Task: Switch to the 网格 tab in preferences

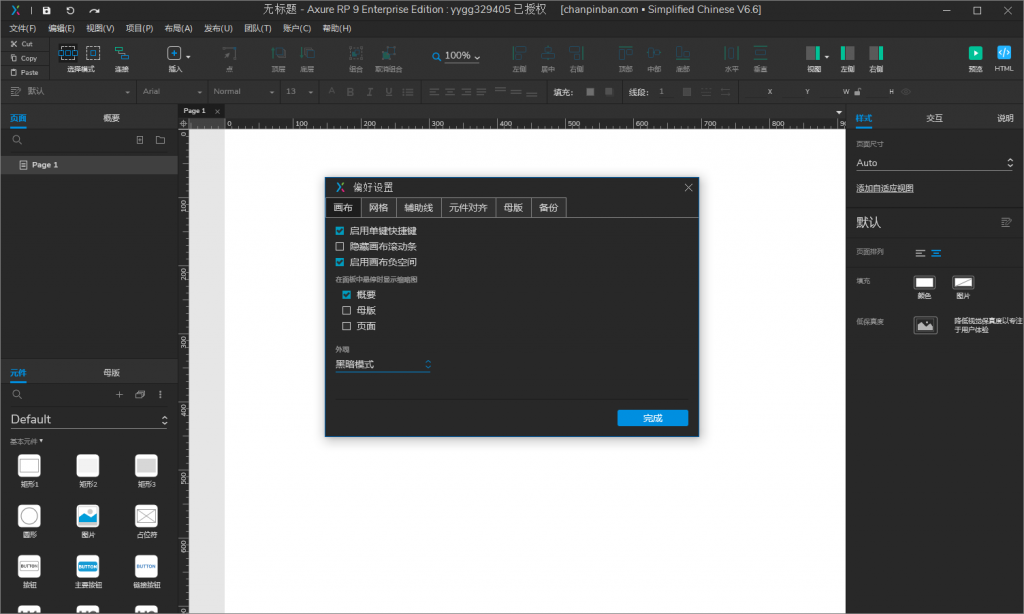Action: pyautogui.click(x=378, y=208)
